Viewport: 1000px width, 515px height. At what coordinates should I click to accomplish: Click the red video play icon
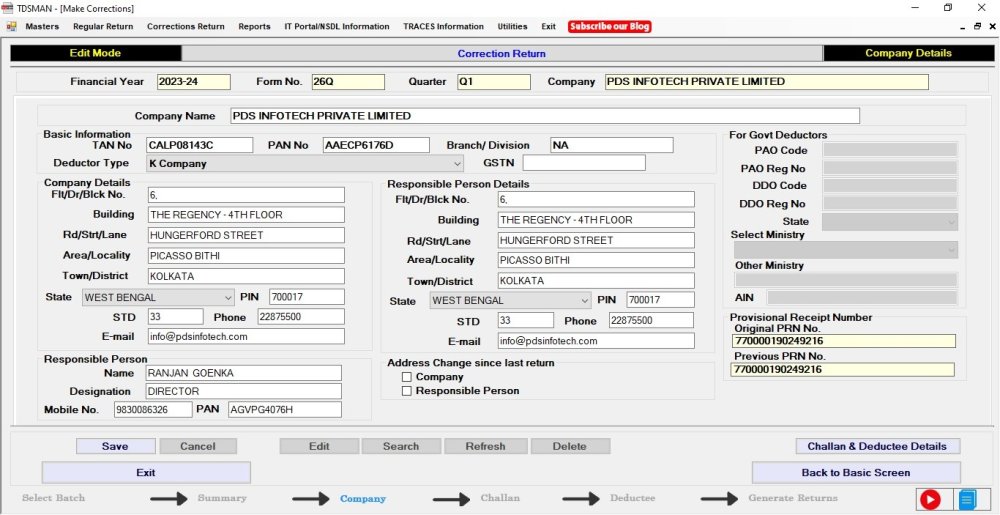click(x=930, y=499)
